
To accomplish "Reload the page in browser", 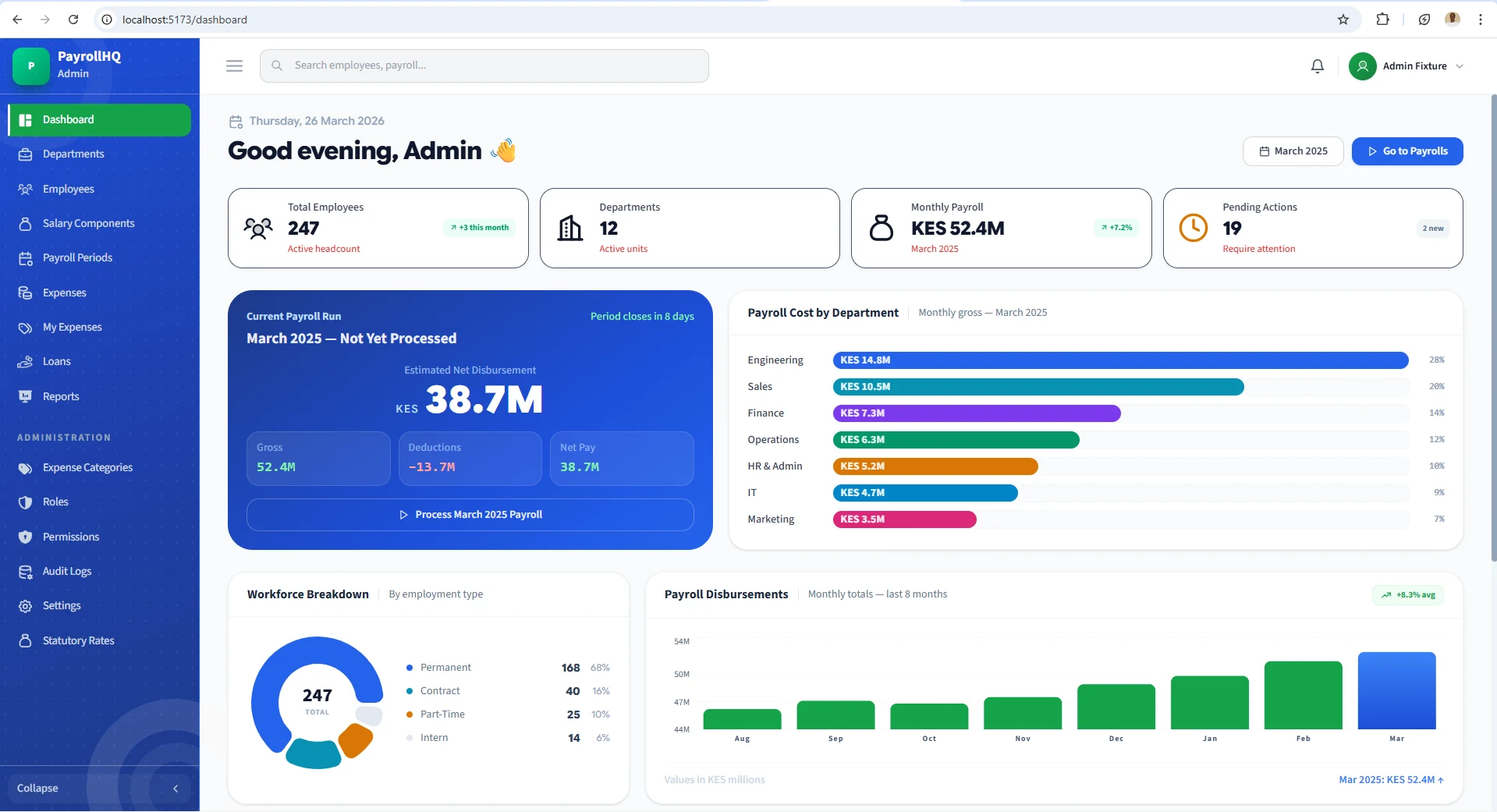I will point(73,20).
